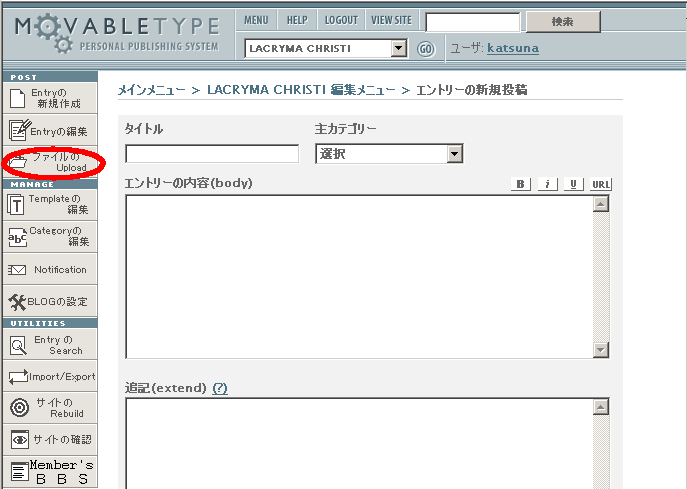Apply bold formatting with B button

(x=520, y=184)
